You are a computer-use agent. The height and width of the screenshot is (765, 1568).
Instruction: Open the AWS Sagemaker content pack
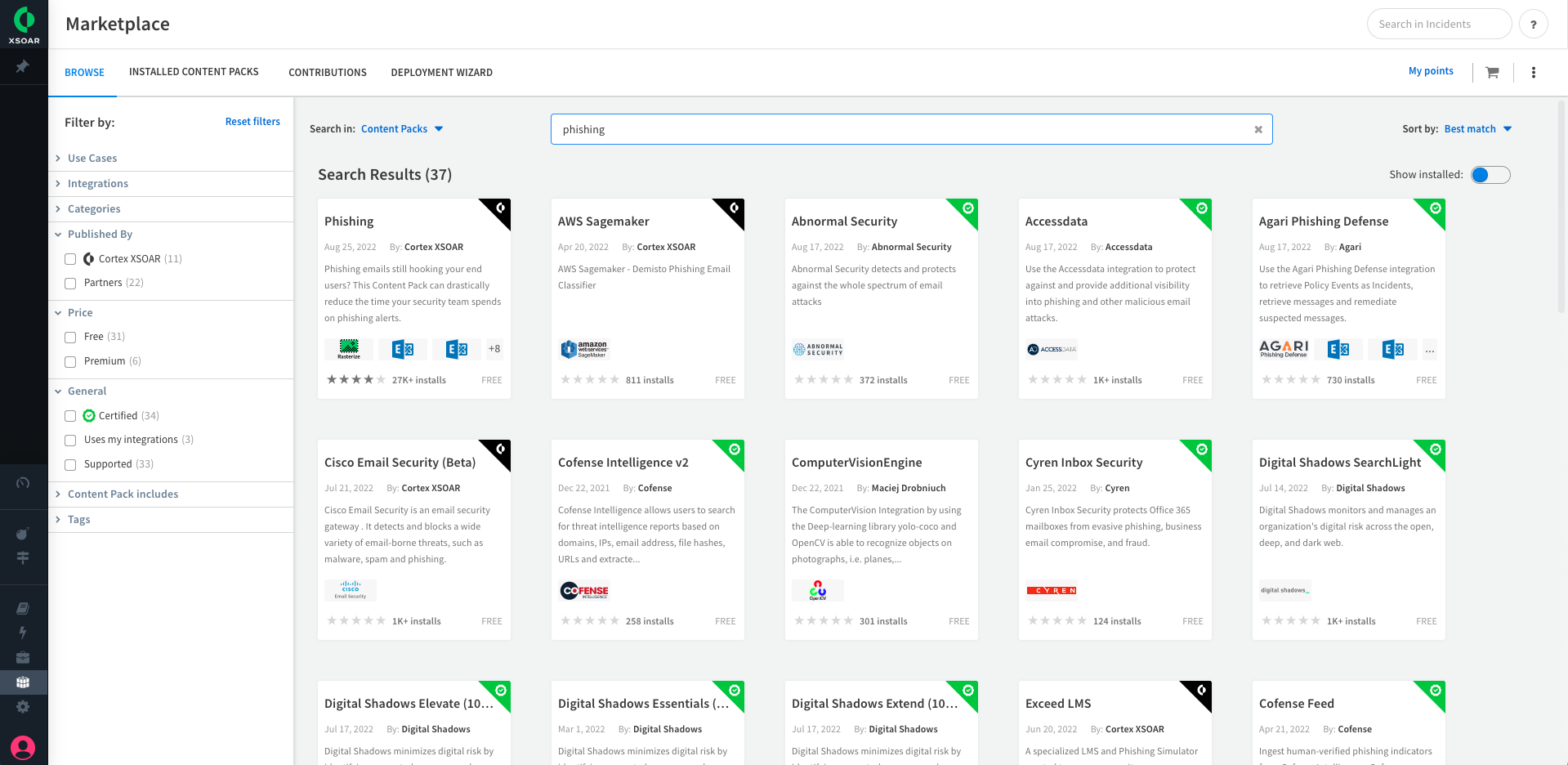(x=604, y=221)
